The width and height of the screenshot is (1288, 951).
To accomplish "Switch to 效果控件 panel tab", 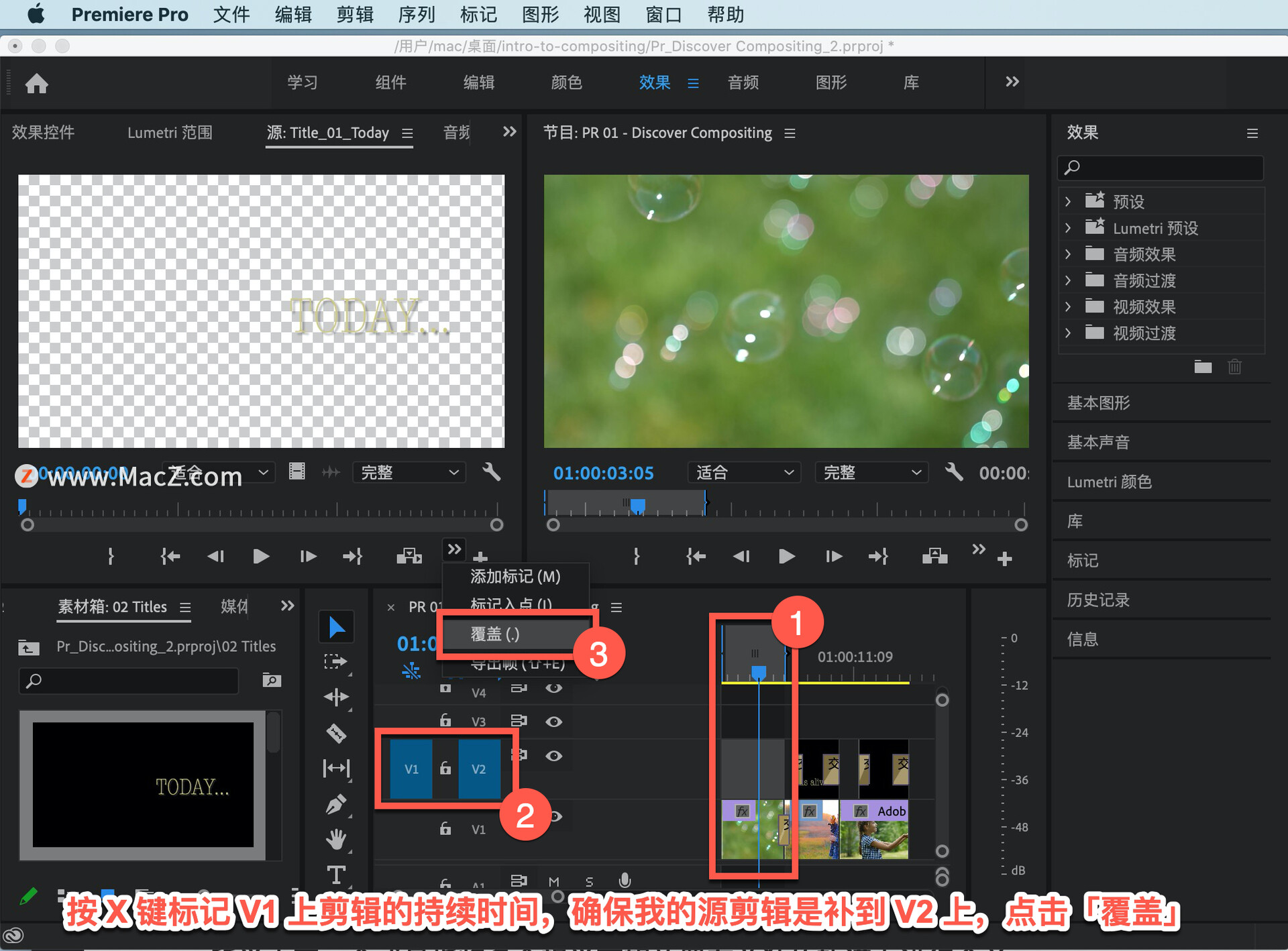I will coord(43,132).
